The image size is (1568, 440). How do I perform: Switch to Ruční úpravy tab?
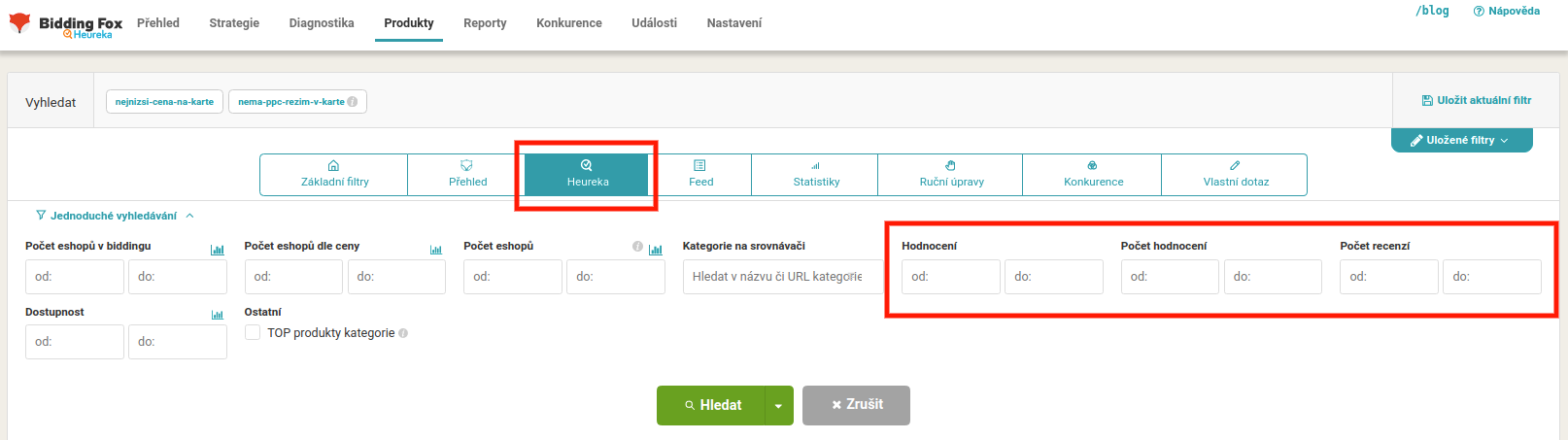tap(951, 175)
